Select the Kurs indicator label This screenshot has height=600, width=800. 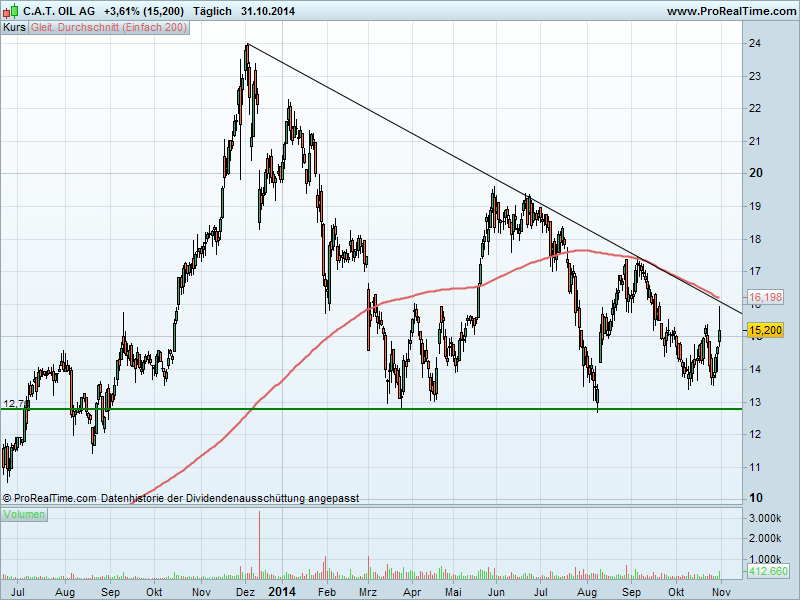(x=14, y=28)
